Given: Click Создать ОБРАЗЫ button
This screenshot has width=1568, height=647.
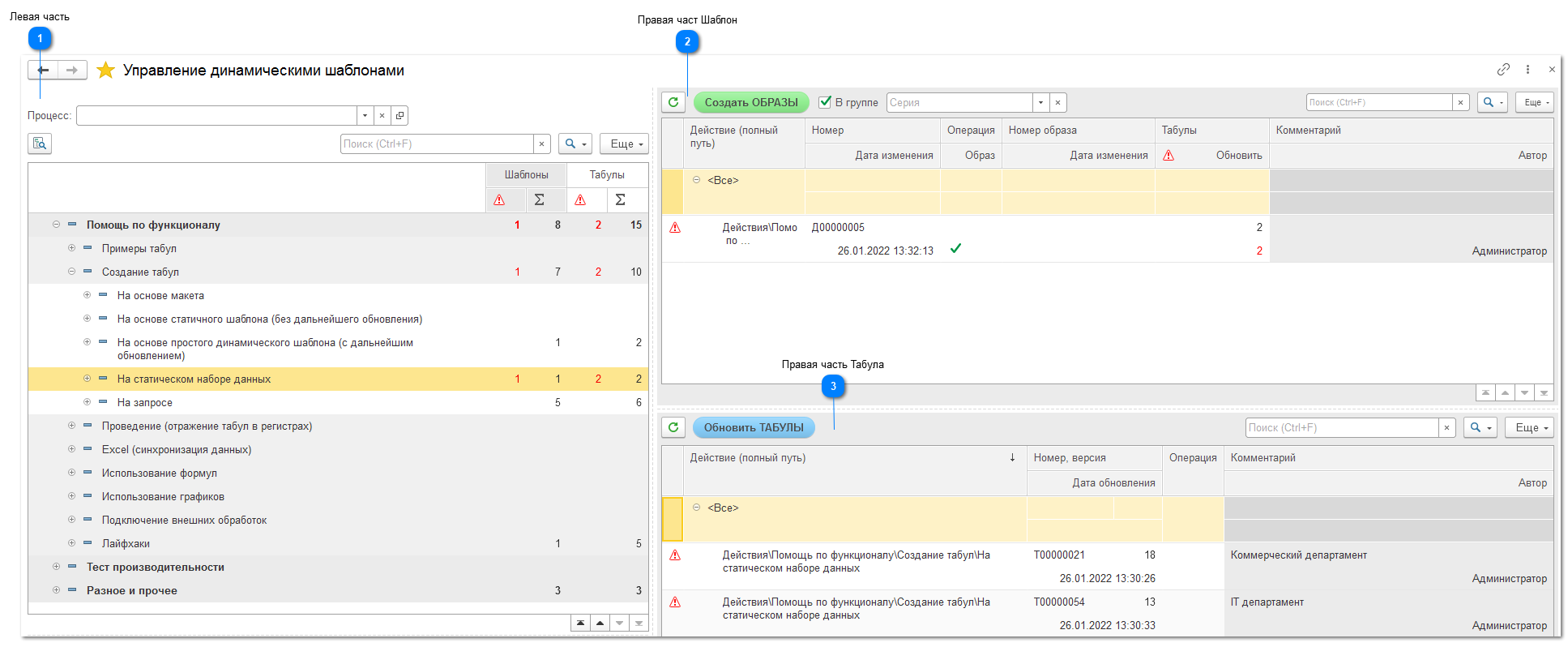Looking at the screenshot, I should click(751, 102).
